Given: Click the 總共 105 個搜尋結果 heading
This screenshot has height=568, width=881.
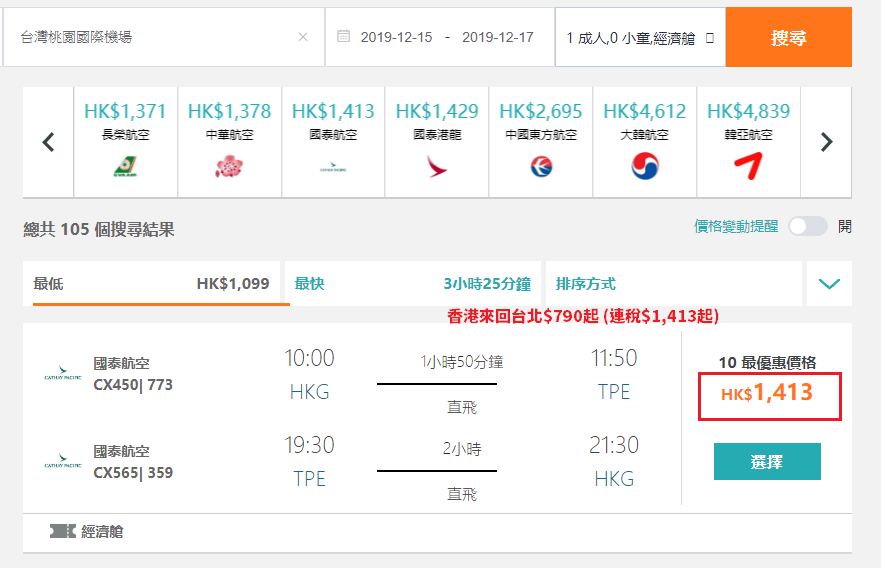Looking at the screenshot, I should pos(99,229).
